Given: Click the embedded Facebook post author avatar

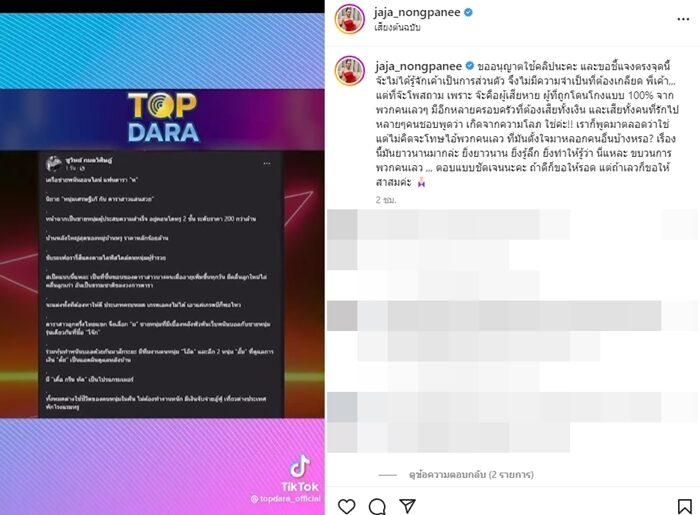Looking at the screenshot, I should (x=54, y=163).
